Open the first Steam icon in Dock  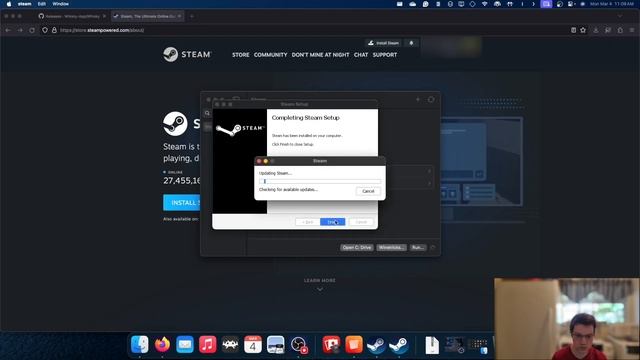coord(376,345)
